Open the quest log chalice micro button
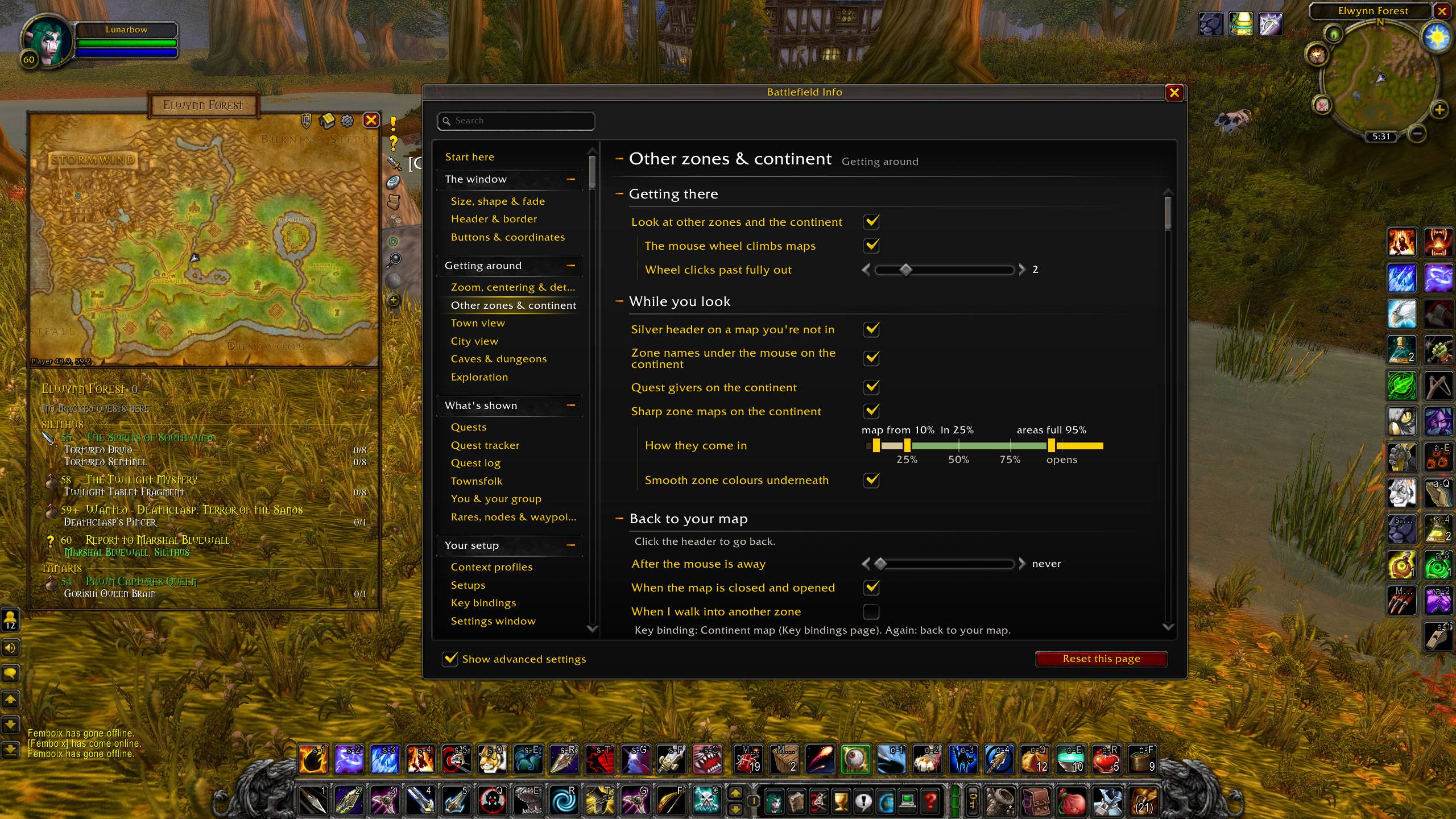The image size is (1456, 819). (x=841, y=802)
